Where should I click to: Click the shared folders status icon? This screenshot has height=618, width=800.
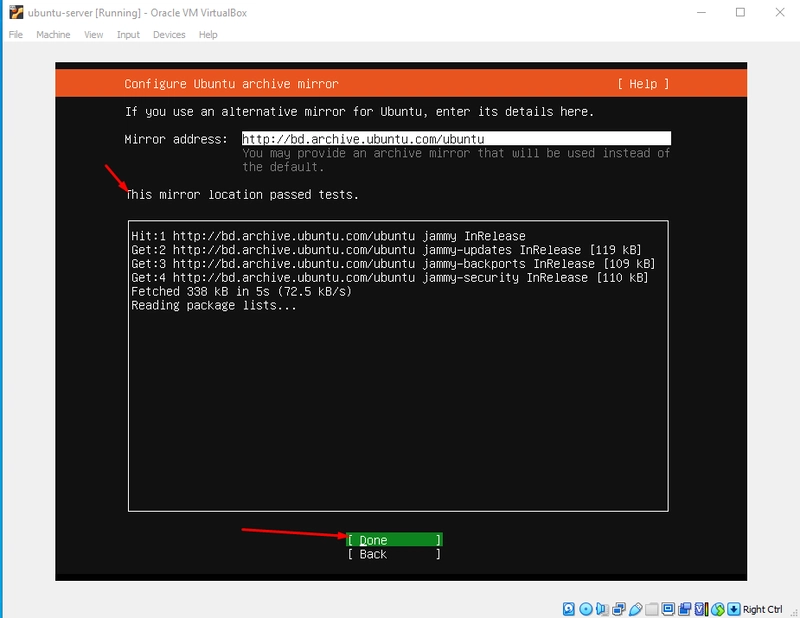coord(652,609)
